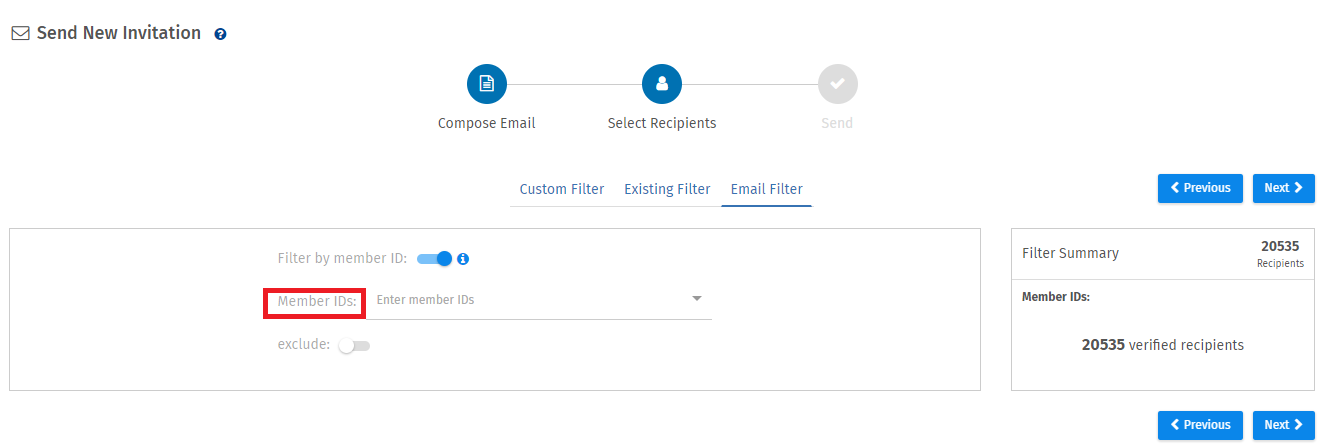Click the Filter Summary panel header

[1071, 254]
